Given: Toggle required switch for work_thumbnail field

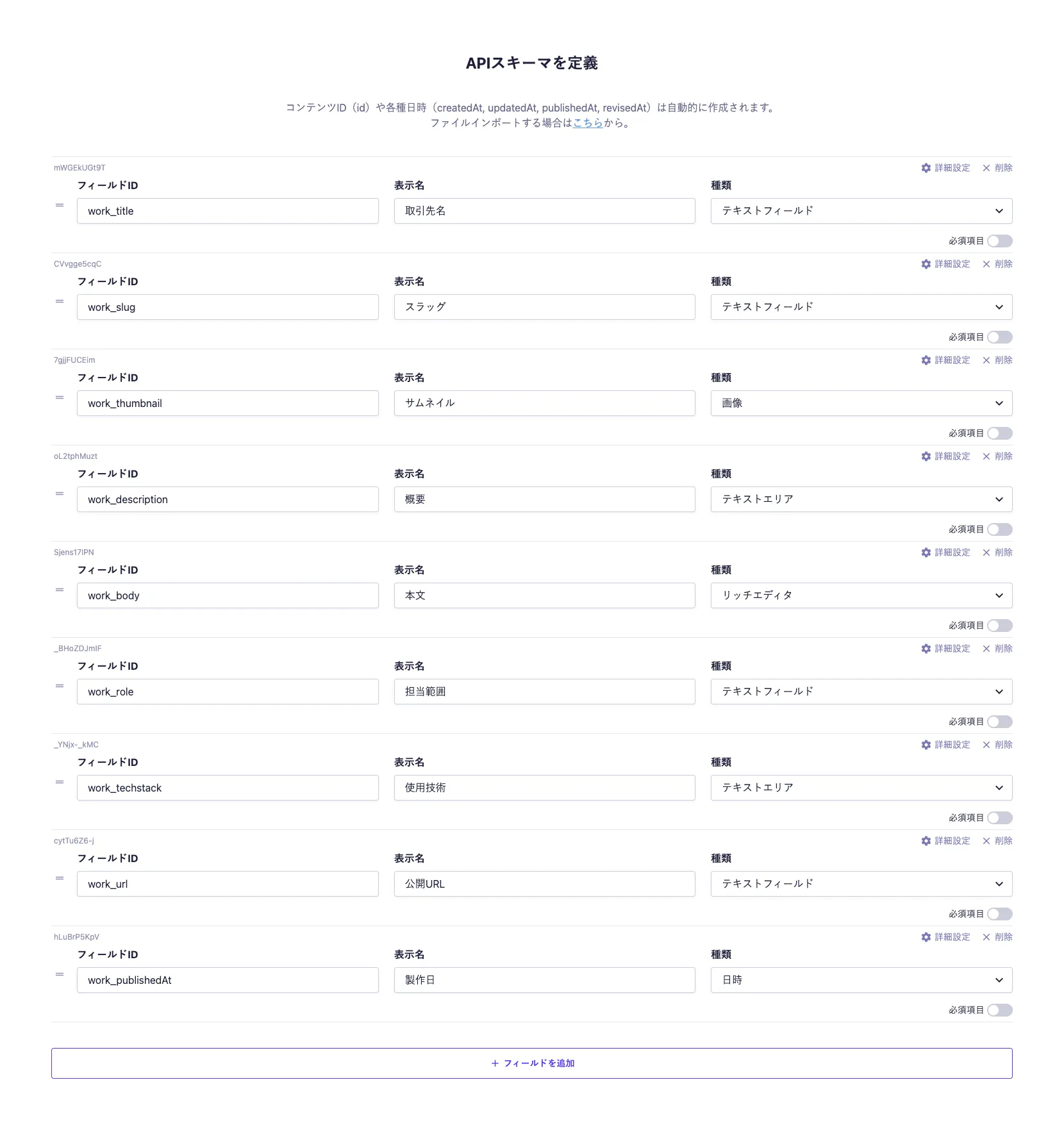Looking at the screenshot, I should (x=999, y=433).
